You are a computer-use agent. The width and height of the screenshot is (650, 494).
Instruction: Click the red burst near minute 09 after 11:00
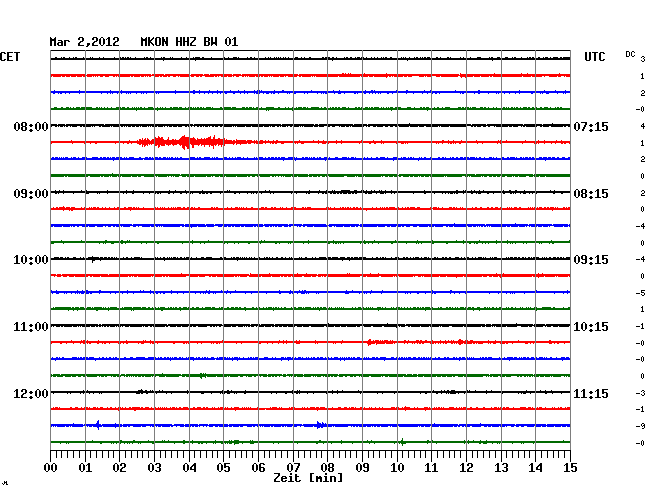[x=381, y=342]
